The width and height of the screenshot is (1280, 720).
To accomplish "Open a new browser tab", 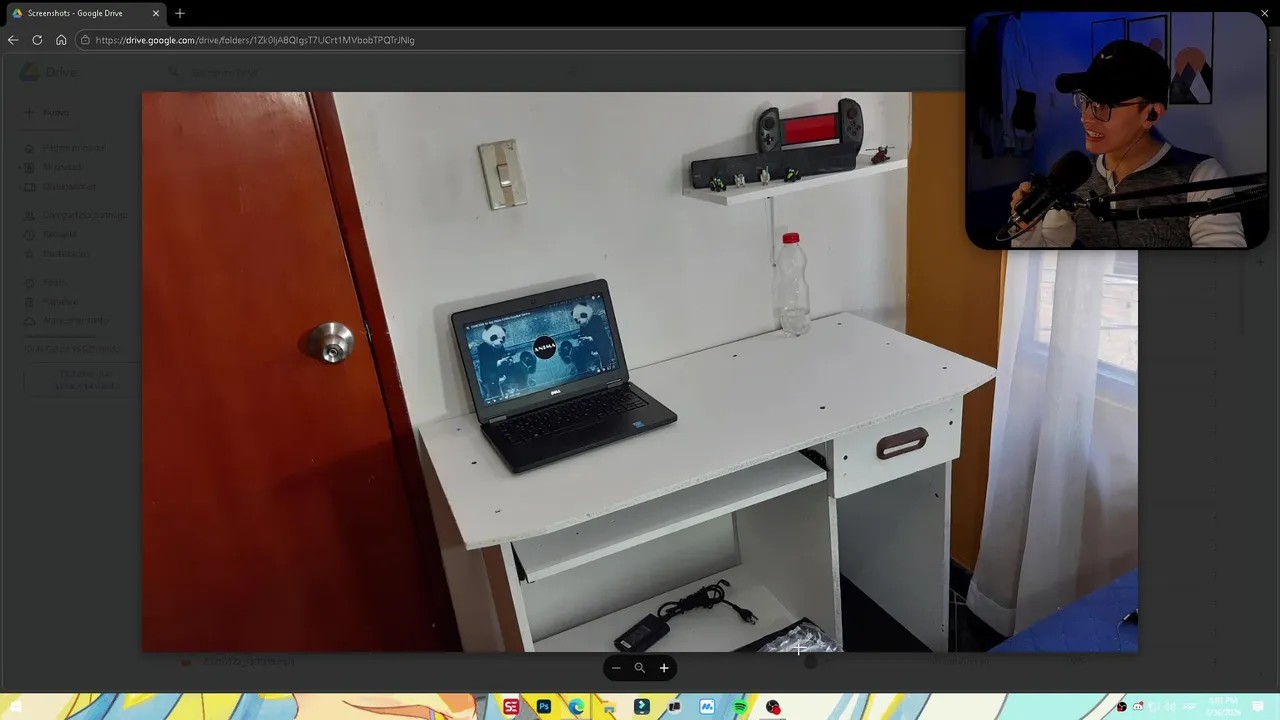I will (180, 13).
